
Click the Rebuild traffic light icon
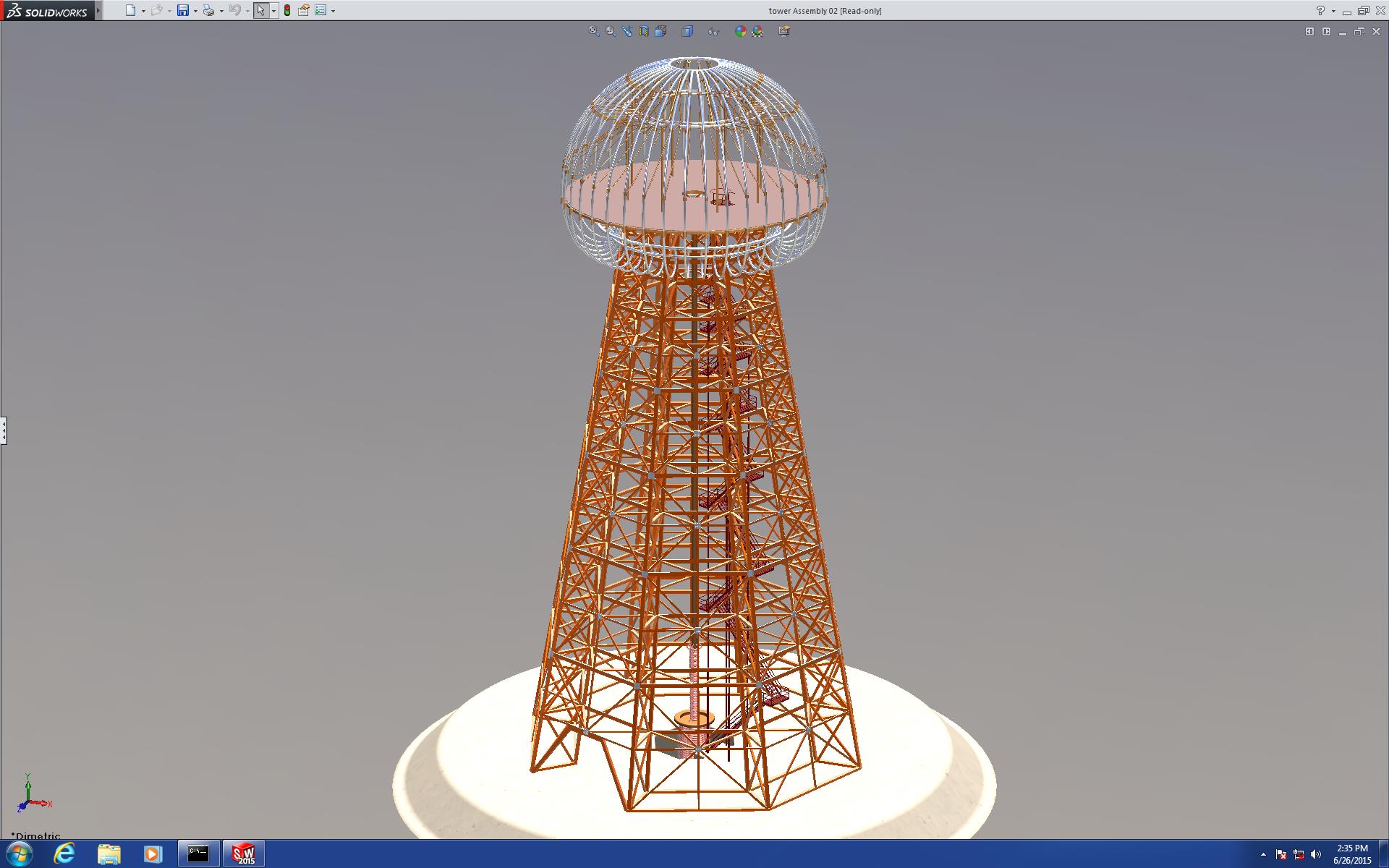pyautogui.click(x=287, y=11)
